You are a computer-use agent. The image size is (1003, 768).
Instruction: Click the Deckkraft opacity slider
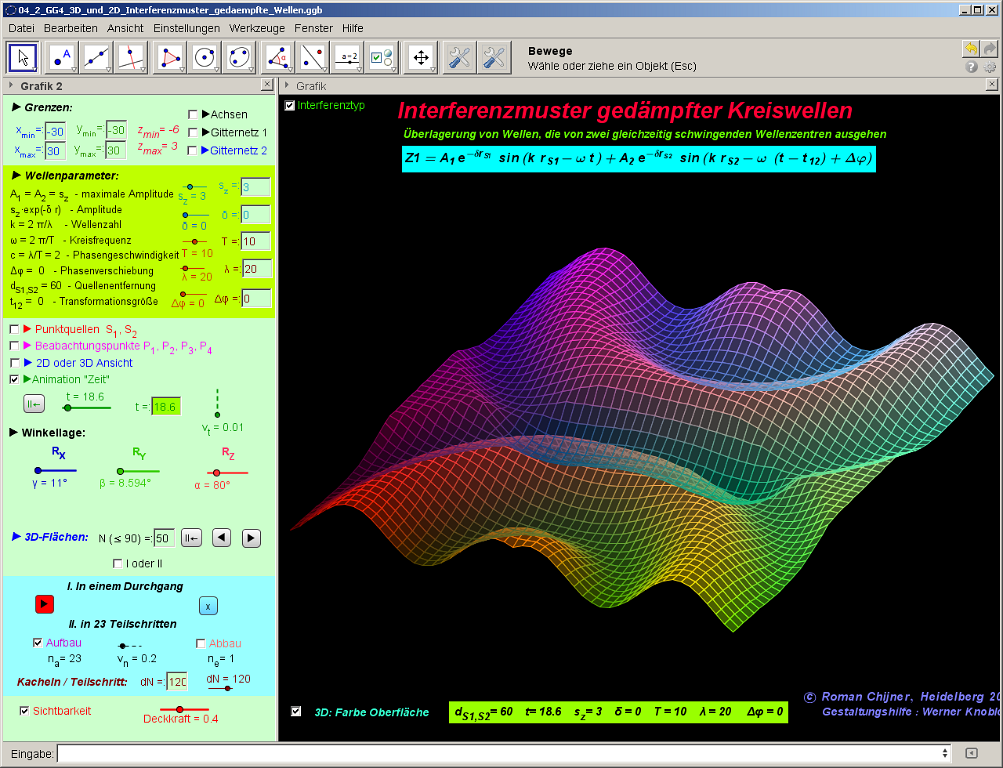click(x=180, y=709)
